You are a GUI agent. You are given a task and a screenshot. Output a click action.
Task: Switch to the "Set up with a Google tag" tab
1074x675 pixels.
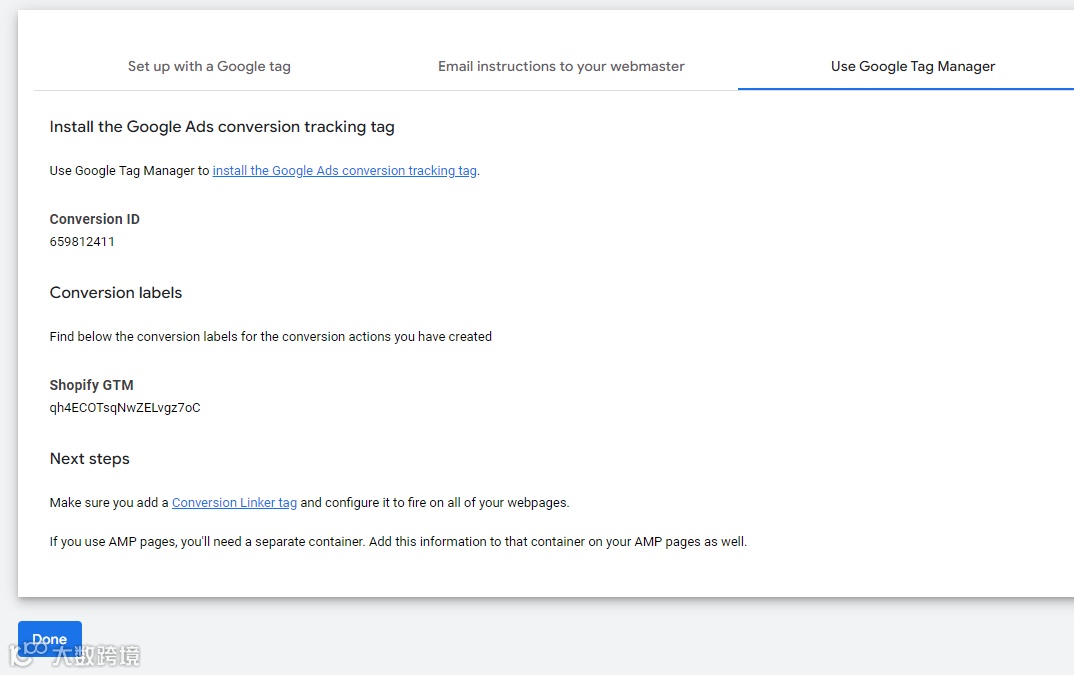(209, 66)
